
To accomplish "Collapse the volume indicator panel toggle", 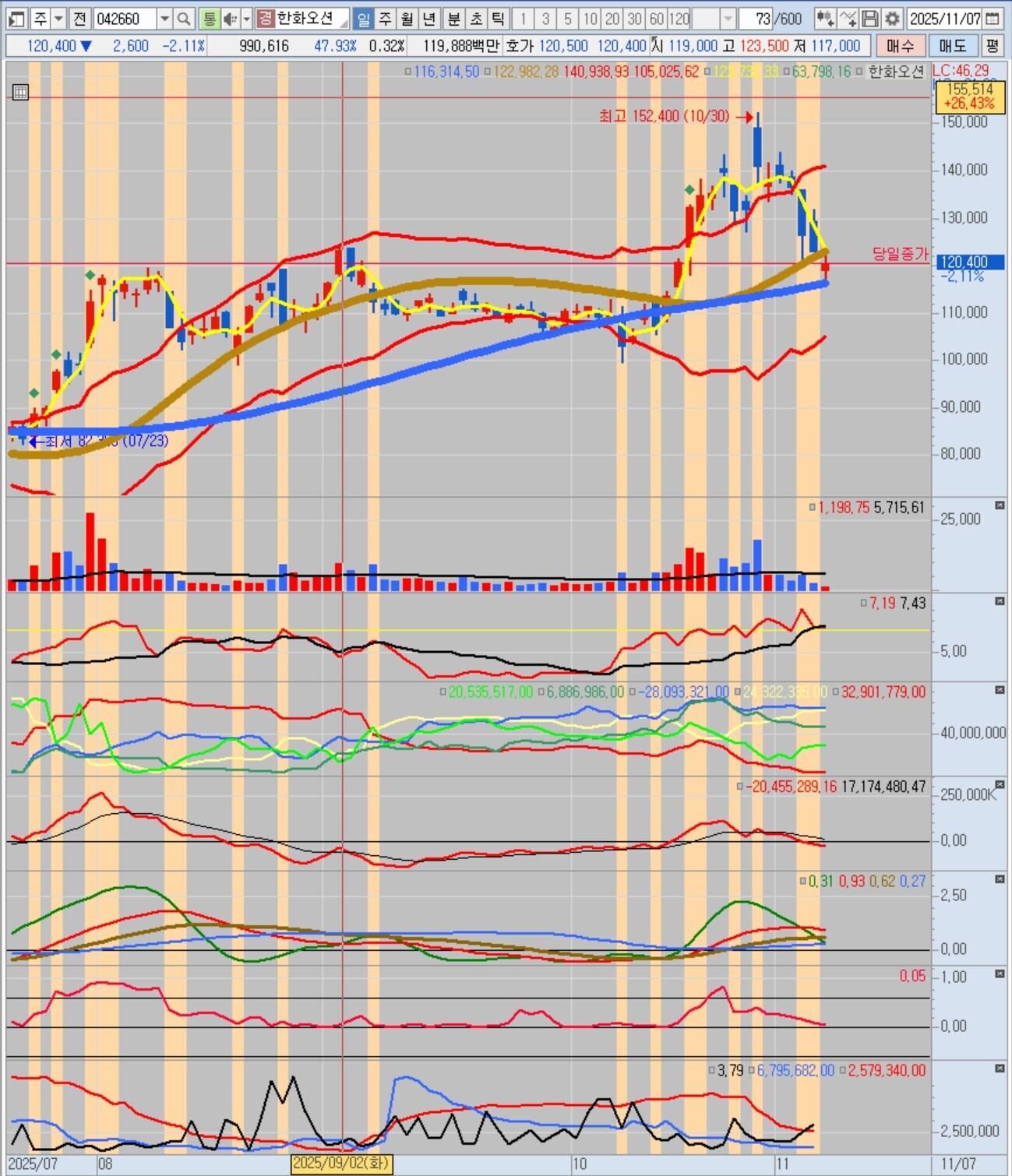I will click(1000, 506).
